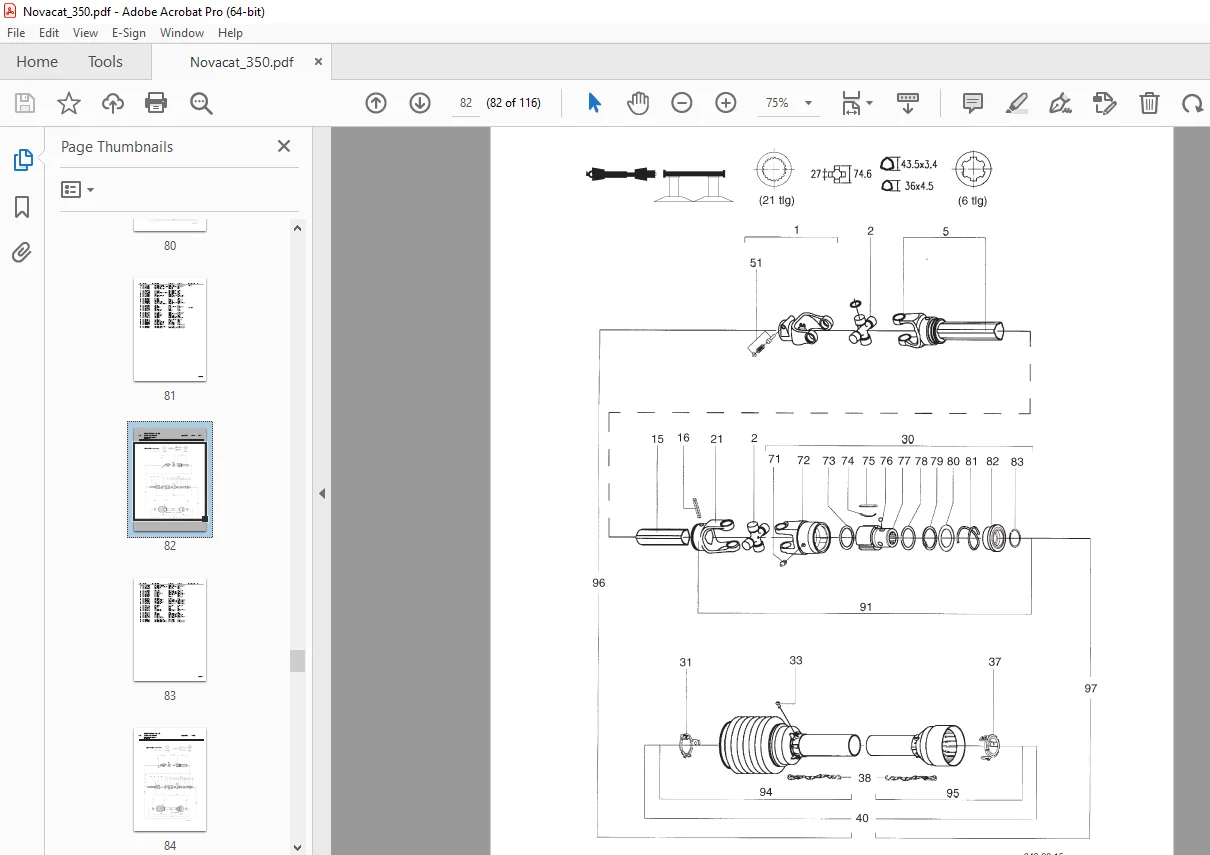The image size is (1210, 855).
Task: Select the page 81 thumbnail
Action: click(x=170, y=330)
